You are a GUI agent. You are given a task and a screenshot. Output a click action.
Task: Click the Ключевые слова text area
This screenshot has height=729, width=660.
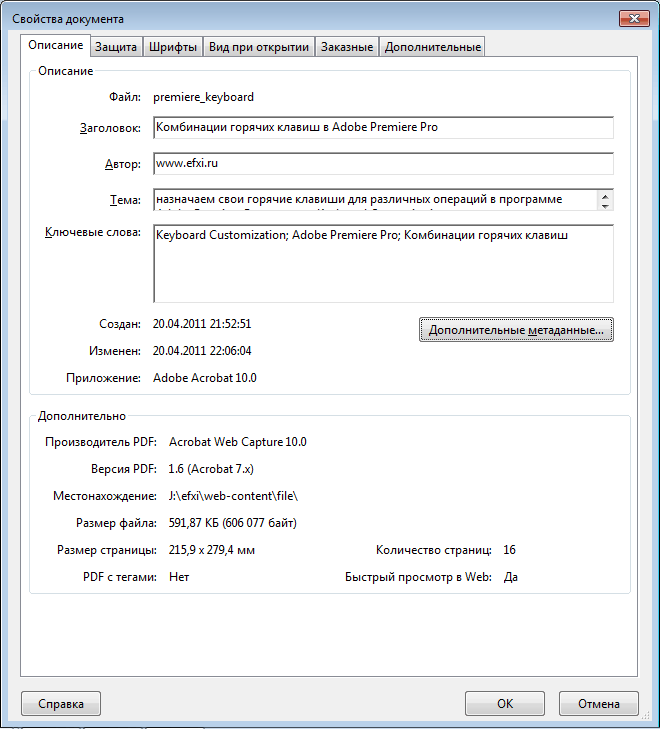383,264
